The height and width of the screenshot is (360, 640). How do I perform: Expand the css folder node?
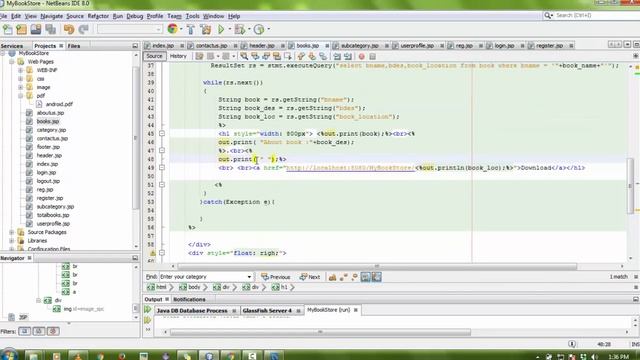(x=20, y=79)
